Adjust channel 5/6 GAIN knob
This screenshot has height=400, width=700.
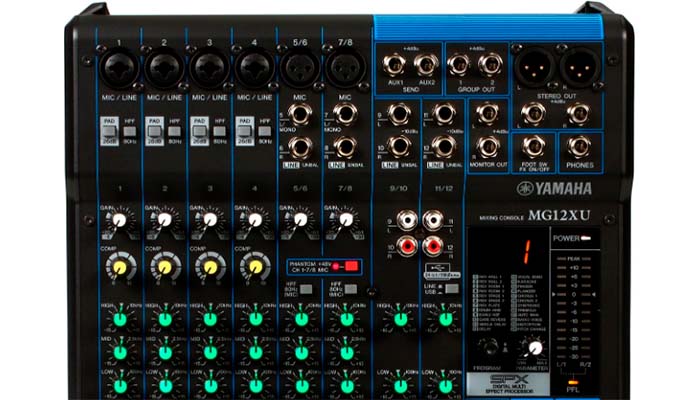[300, 220]
